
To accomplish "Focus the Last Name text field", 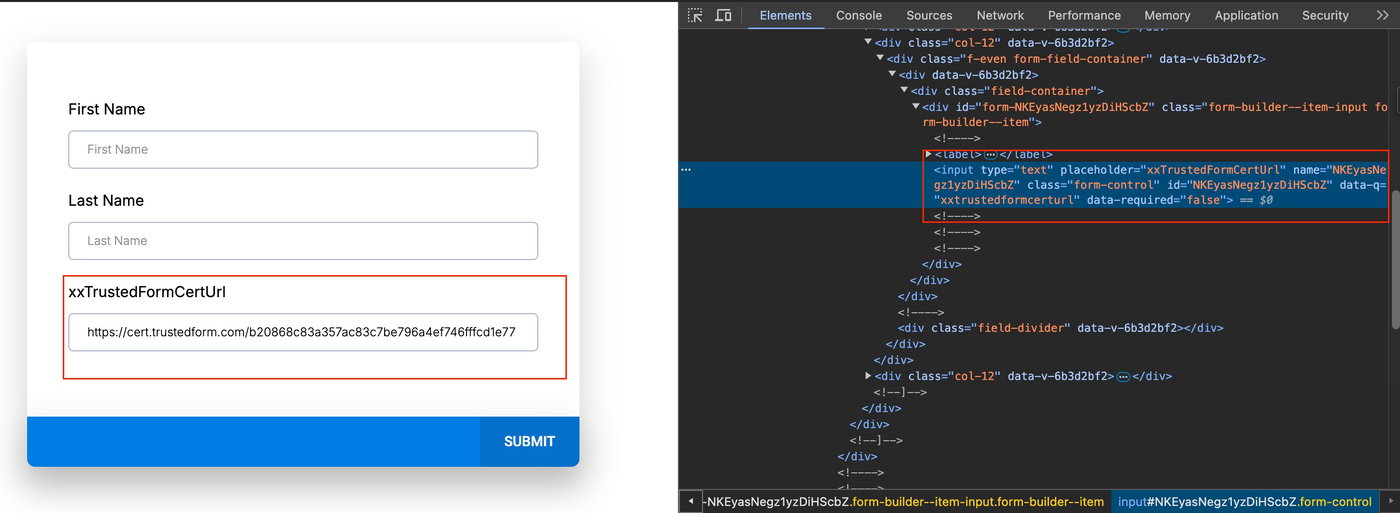I will click(303, 241).
